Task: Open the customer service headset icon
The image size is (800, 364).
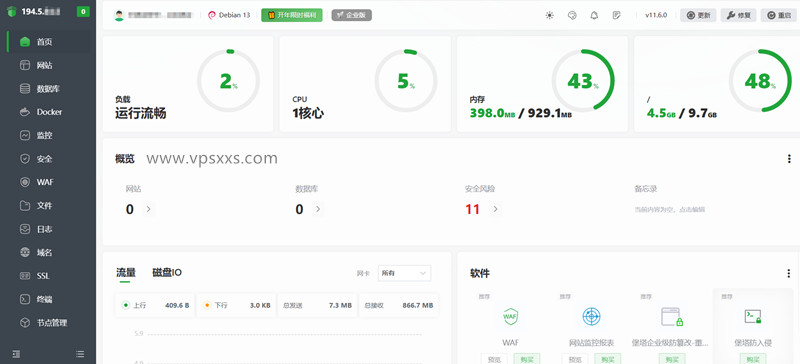Action: [x=572, y=15]
